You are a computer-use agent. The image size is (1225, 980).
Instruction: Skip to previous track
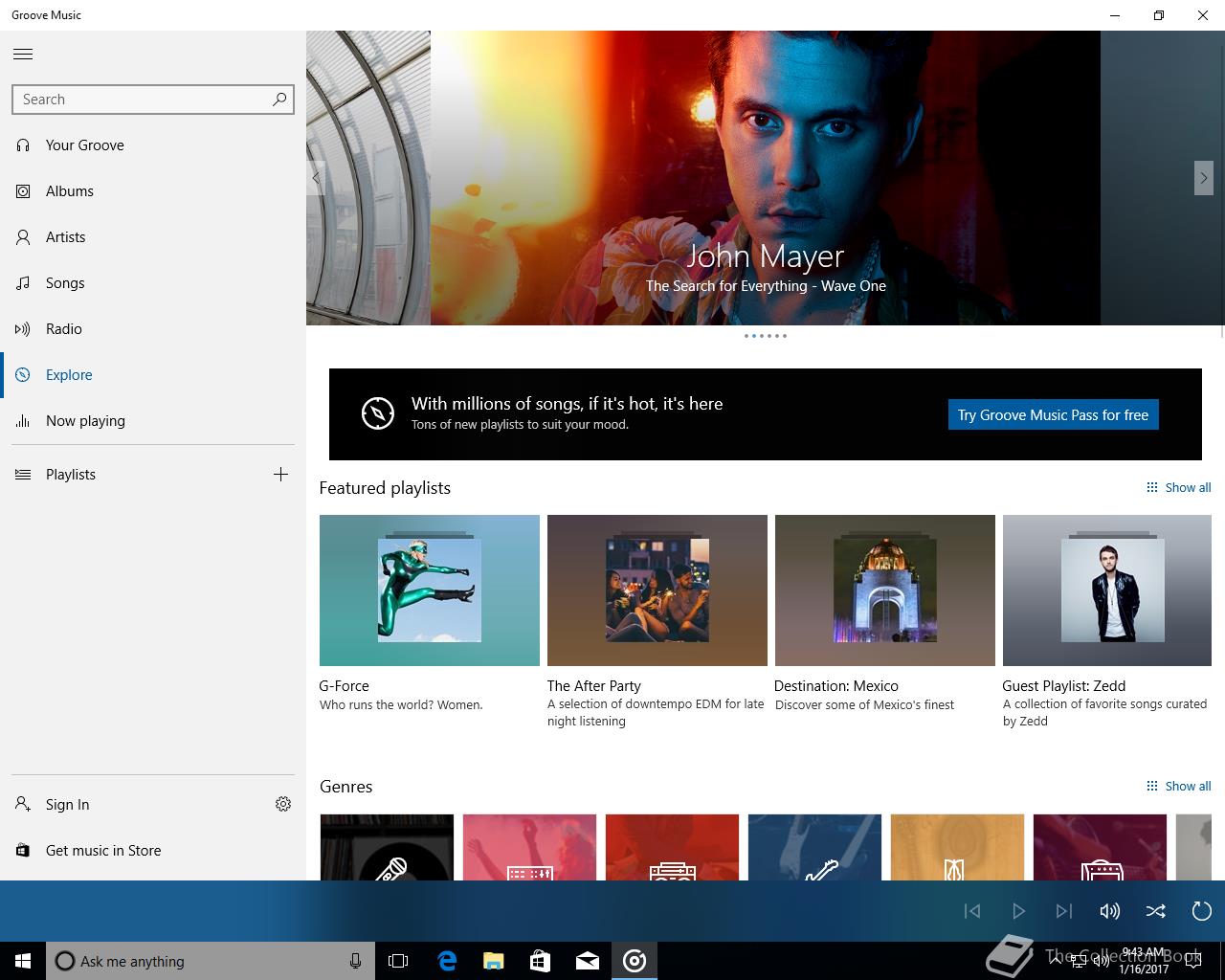[972, 911]
